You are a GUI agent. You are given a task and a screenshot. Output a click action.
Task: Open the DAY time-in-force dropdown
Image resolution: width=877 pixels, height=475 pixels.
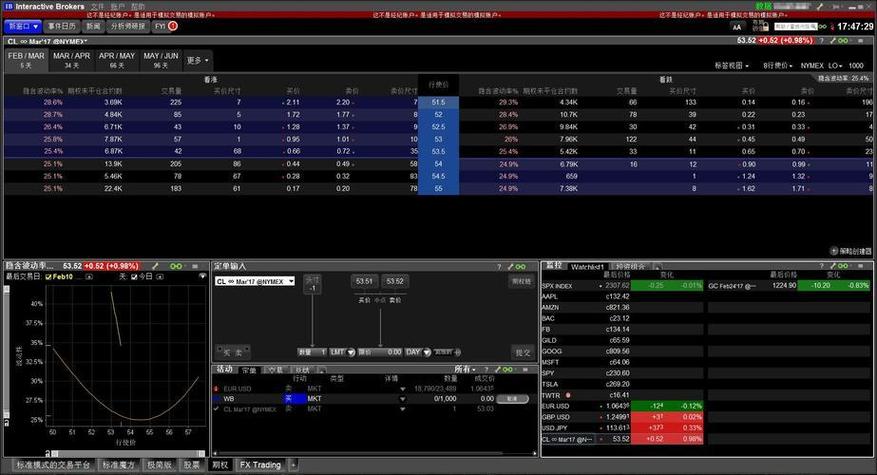pyautogui.click(x=417, y=352)
